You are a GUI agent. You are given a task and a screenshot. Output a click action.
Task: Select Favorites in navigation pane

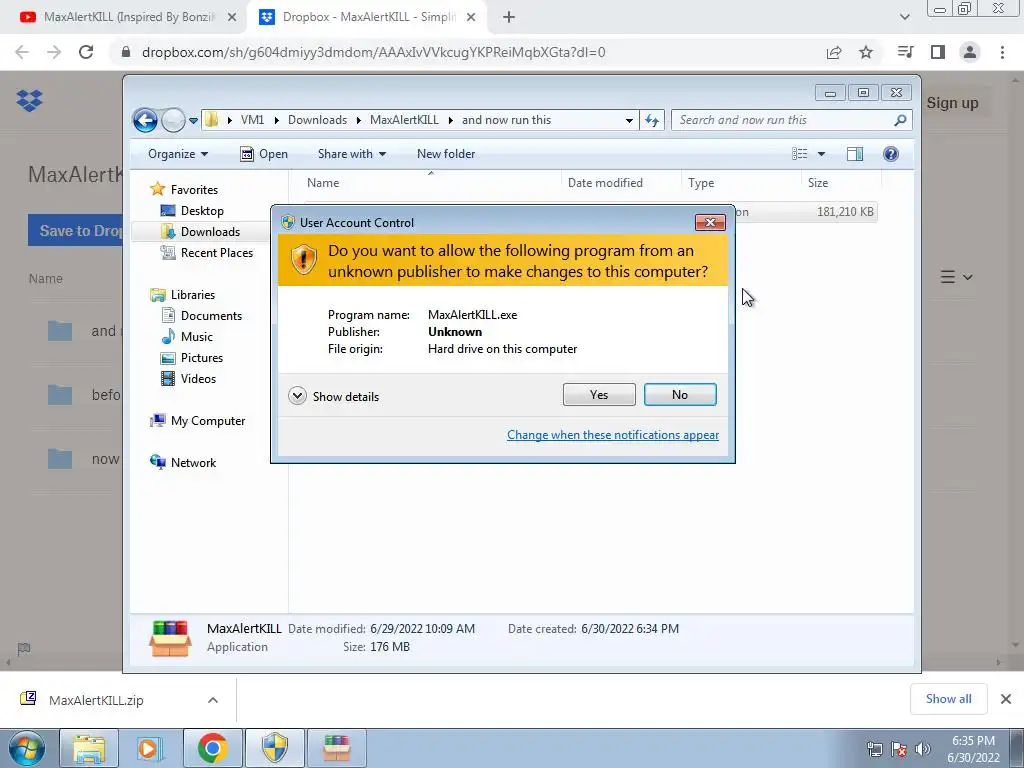click(185, 189)
